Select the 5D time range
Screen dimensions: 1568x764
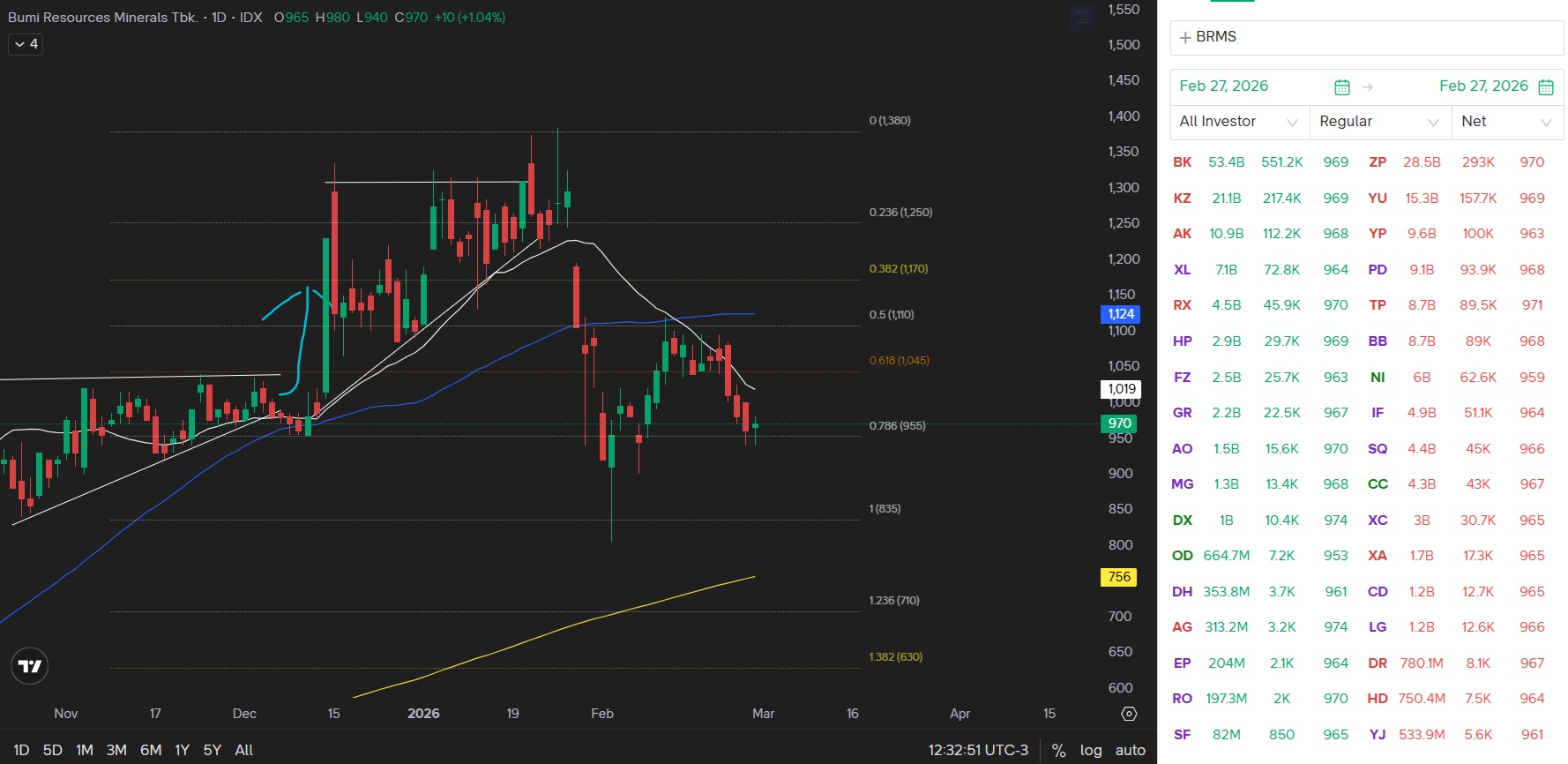(x=53, y=750)
